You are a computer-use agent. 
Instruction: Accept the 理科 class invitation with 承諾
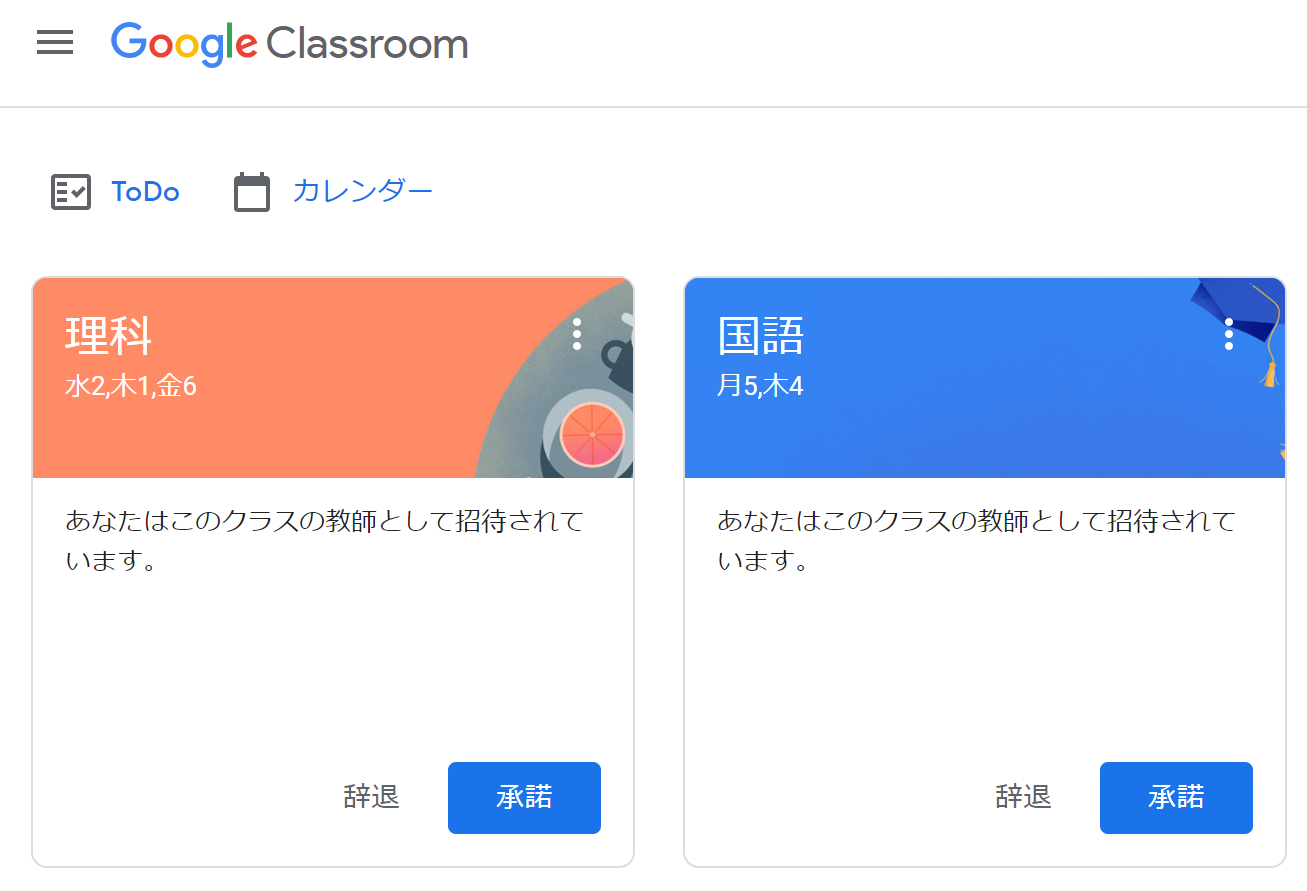click(524, 798)
